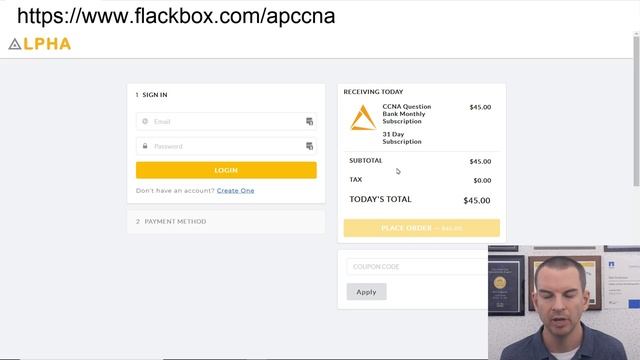Click the ALPHA logo in header
640x360 pixels.
(40, 44)
